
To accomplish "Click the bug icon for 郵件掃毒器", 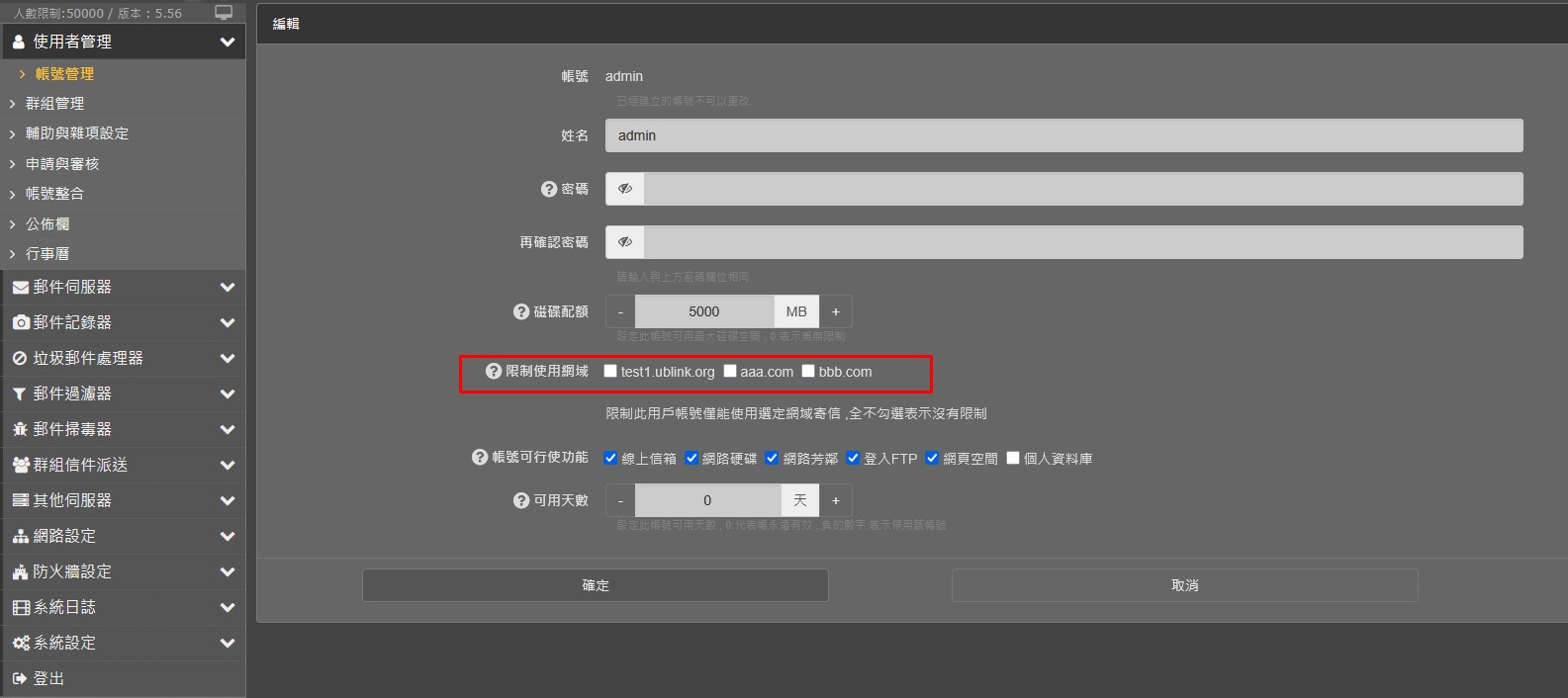I will pos(20,430).
